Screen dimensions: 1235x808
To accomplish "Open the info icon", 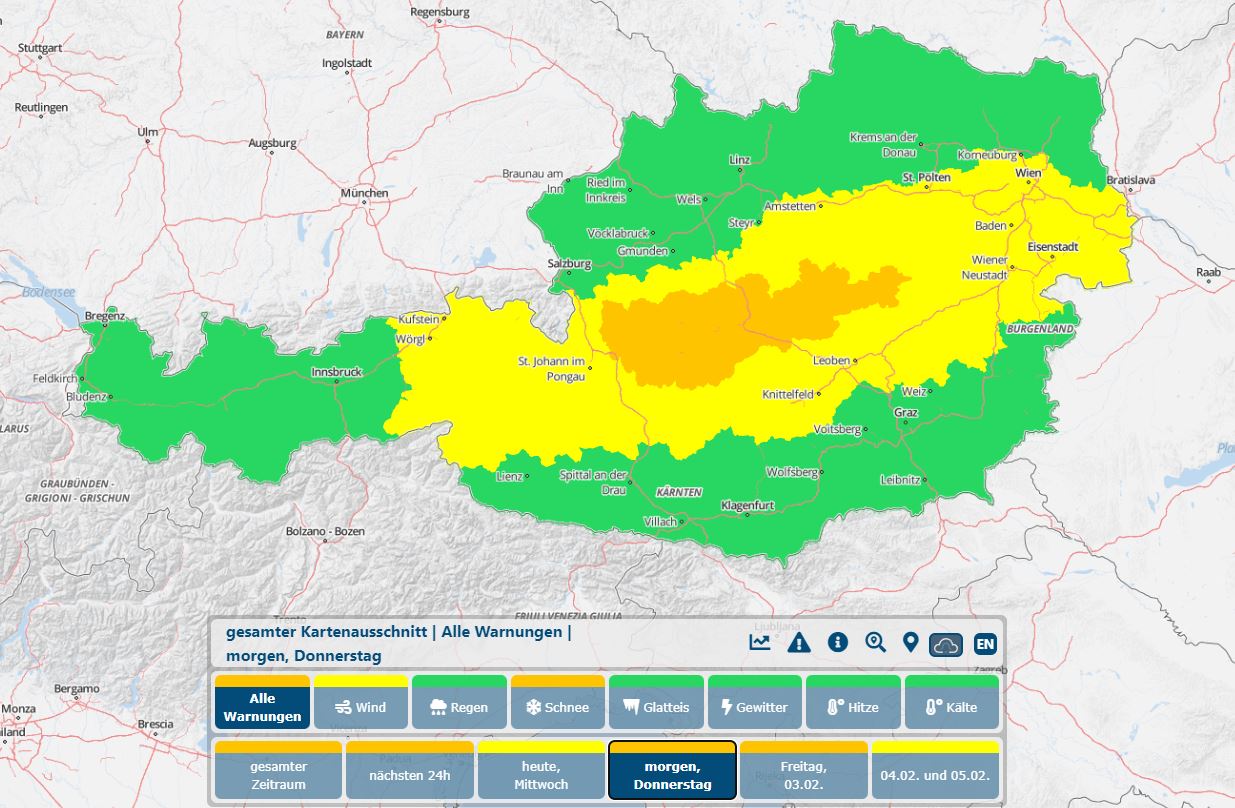I will [836, 643].
